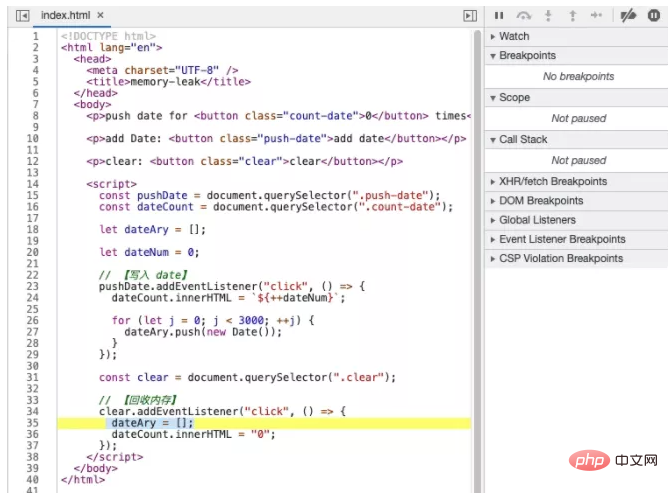Expand Event Listener Breakpoints section
The width and height of the screenshot is (668, 493).
(x=576, y=239)
